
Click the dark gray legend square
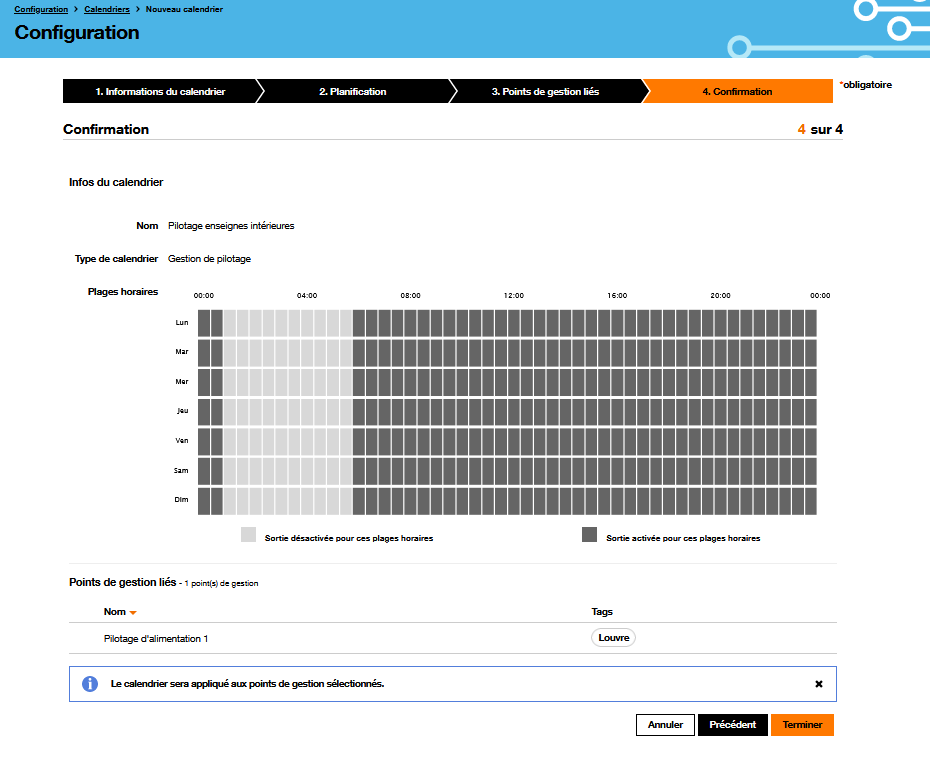pyautogui.click(x=590, y=535)
